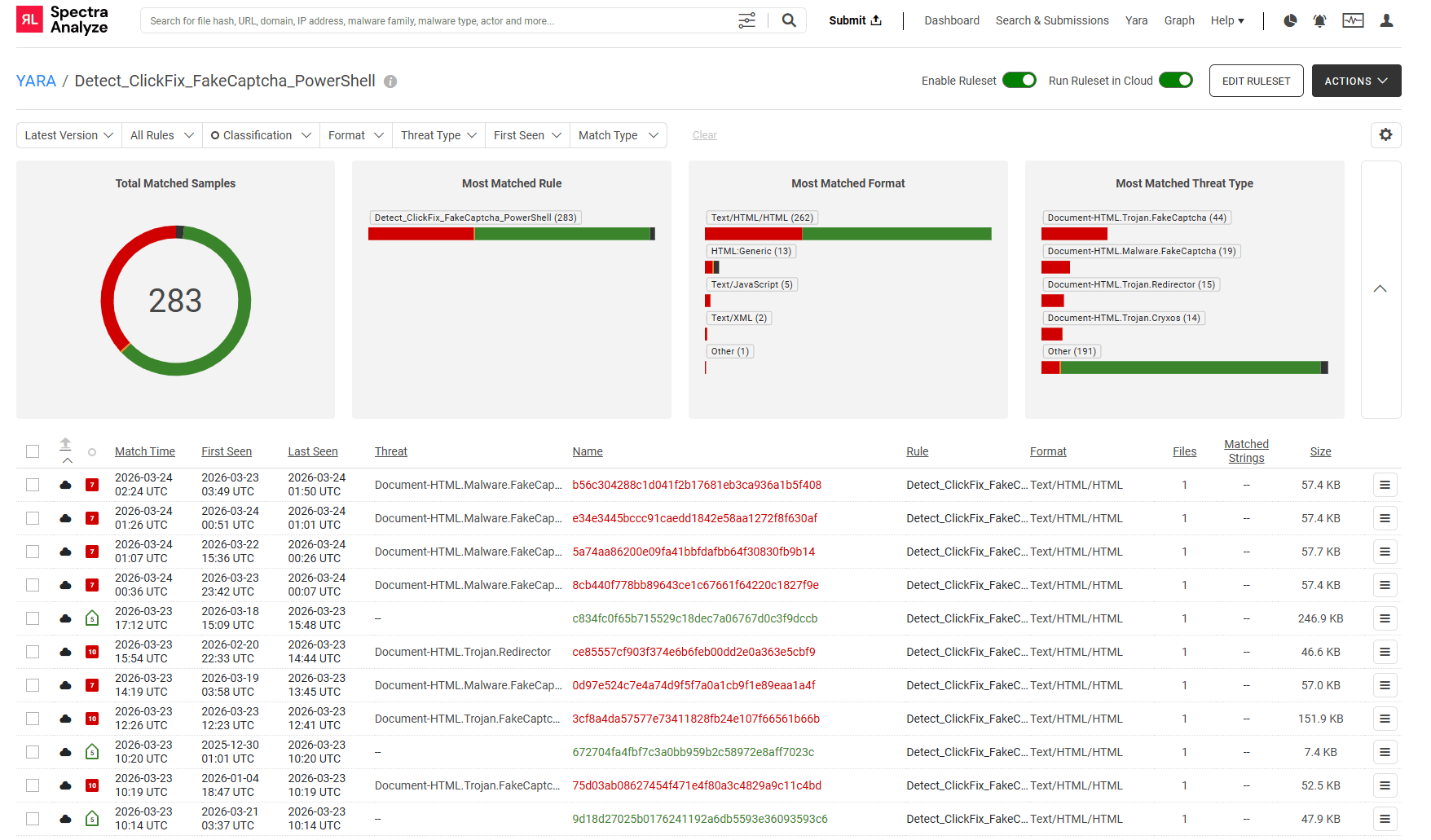Open advanced search filter options
The height and width of the screenshot is (840, 1431).
click(x=746, y=20)
